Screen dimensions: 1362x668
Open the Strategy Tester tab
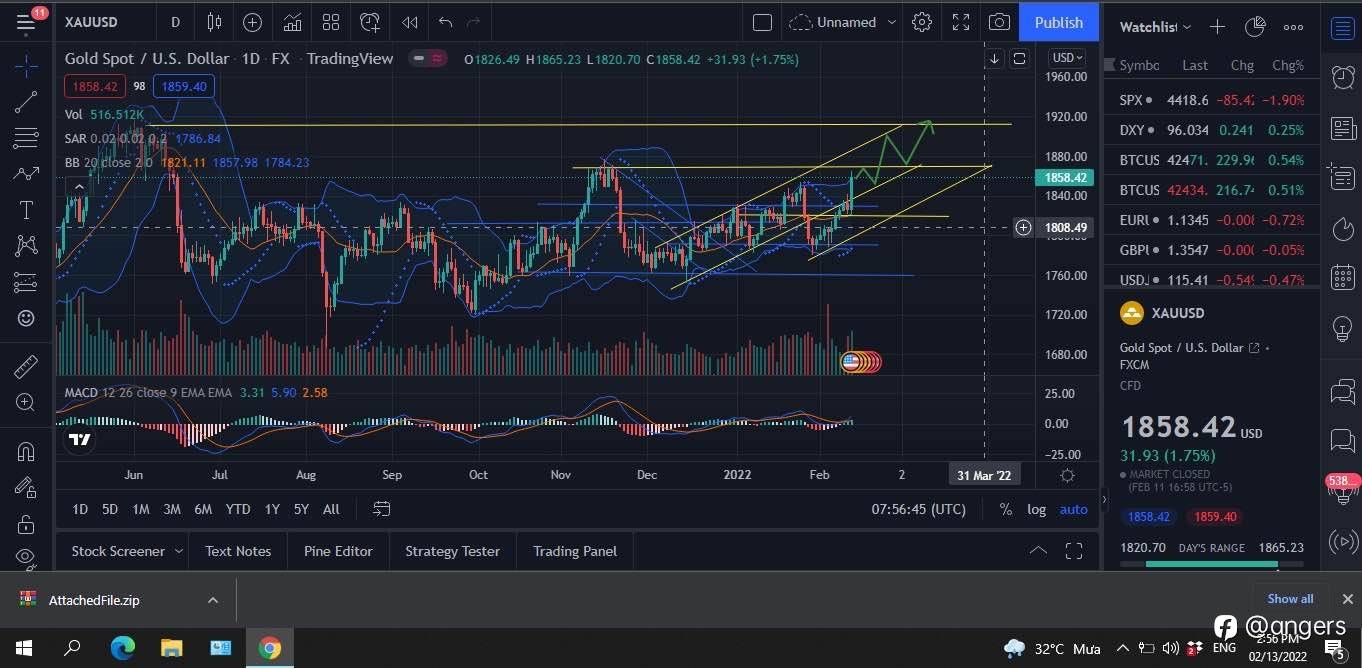coord(452,551)
